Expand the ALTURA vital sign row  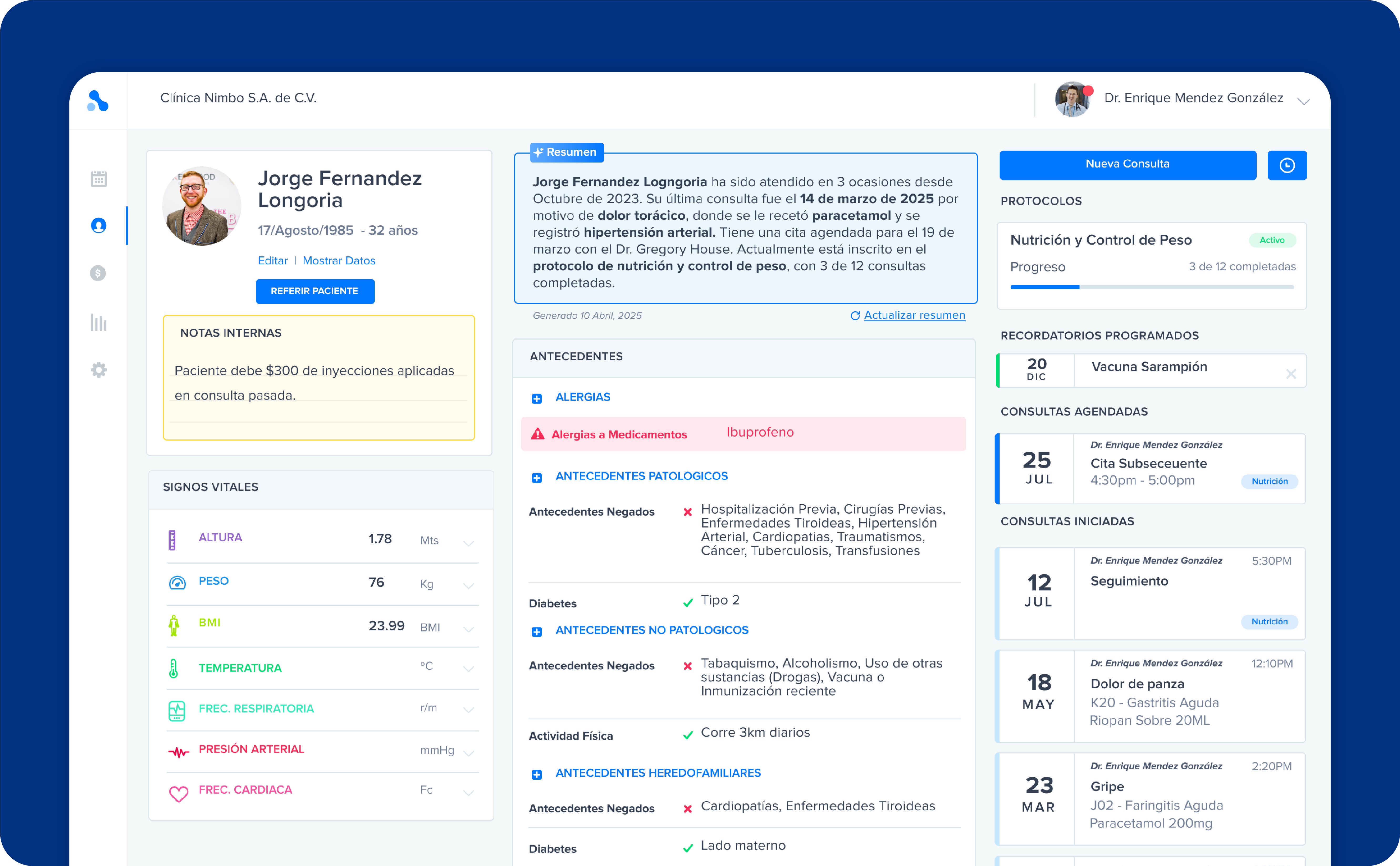pyautogui.click(x=469, y=542)
